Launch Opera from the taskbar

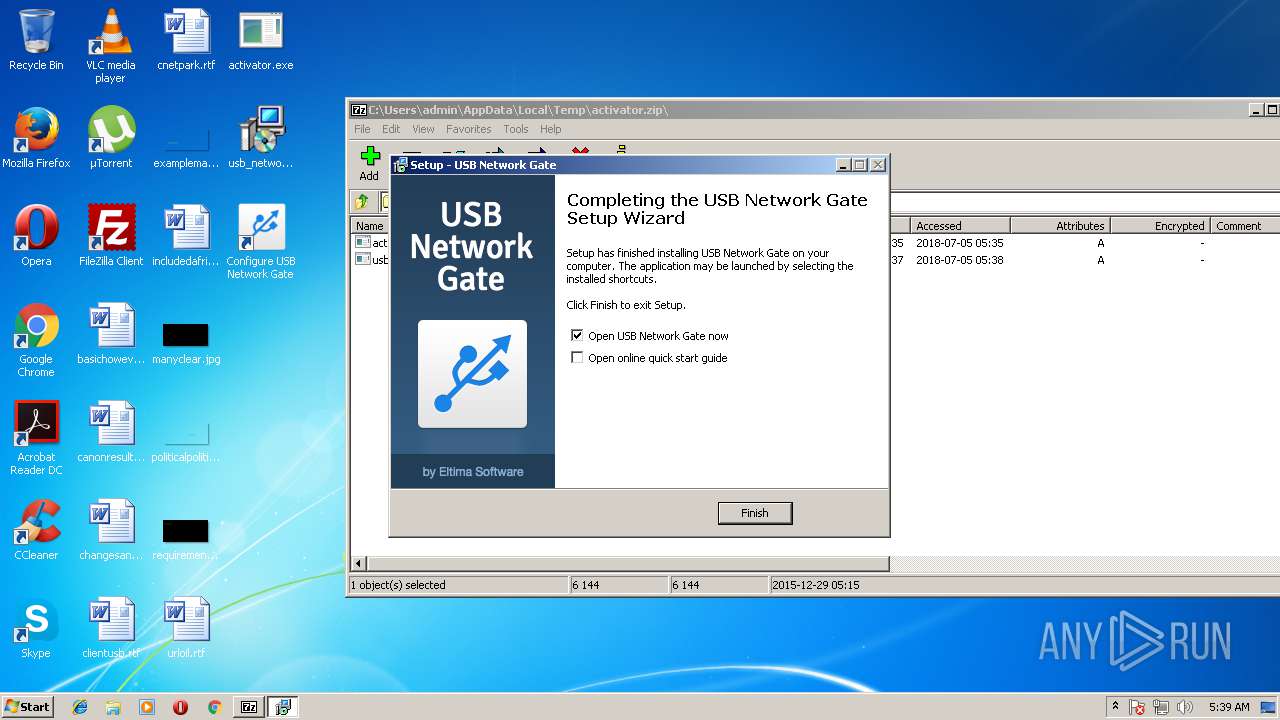click(x=180, y=707)
